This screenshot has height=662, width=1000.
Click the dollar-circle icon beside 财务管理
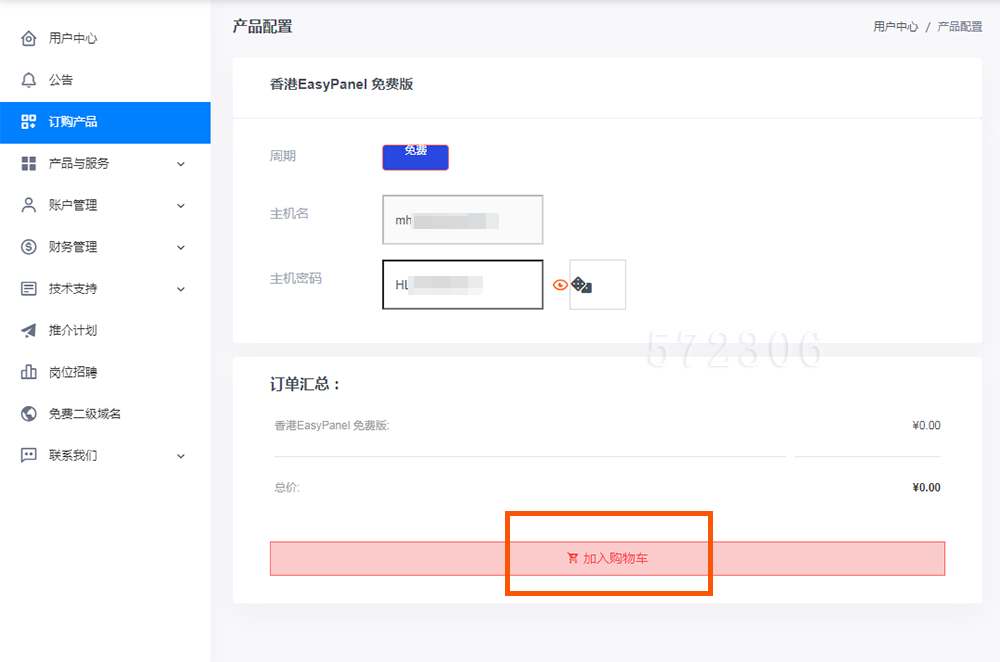[x=29, y=247]
